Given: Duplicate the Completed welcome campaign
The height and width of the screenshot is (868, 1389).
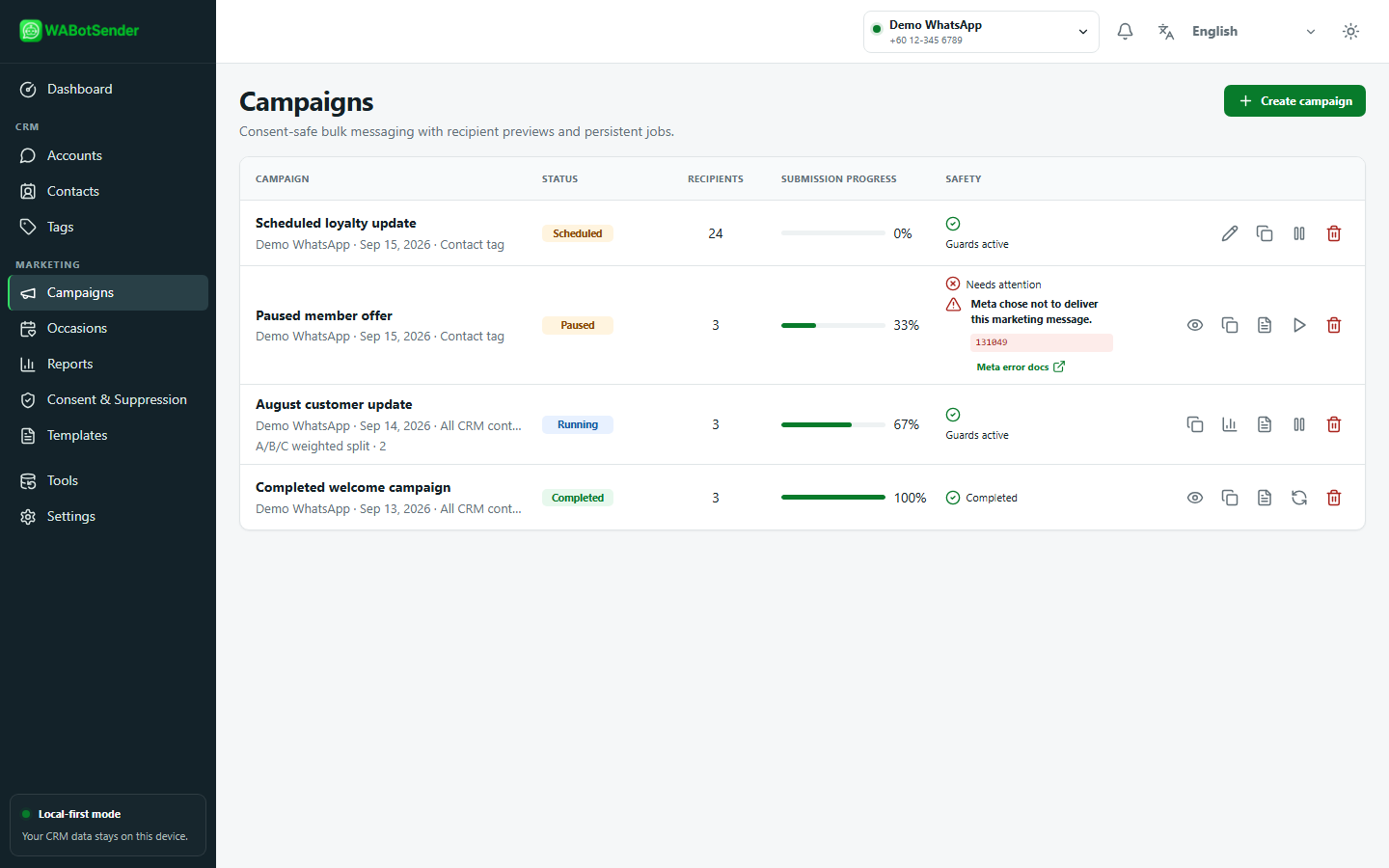Looking at the screenshot, I should pyautogui.click(x=1230, y=498).
